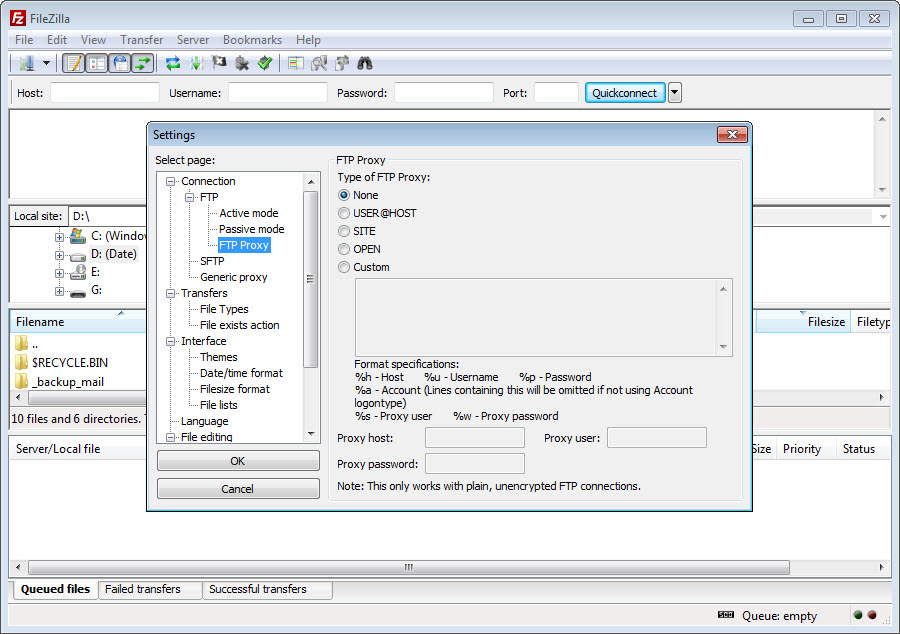This screenshot has width=900, height=634.
Task: Toggle synchronized browsing icon
Action: coord(342,63)
